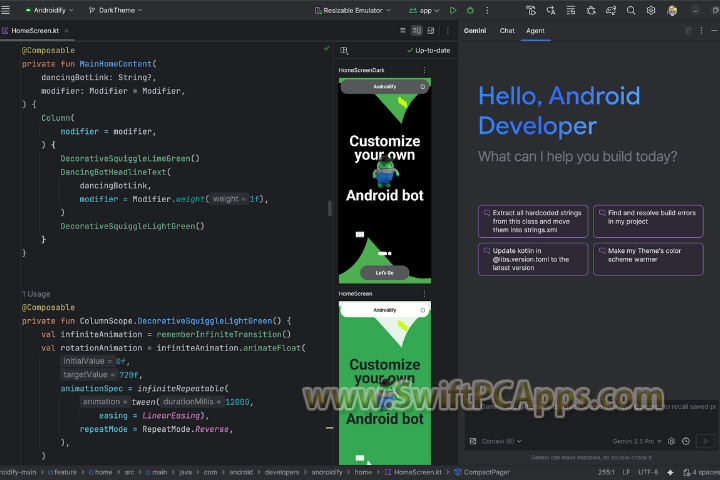Click the '255:1' cursor position in status bar
720x480 pixels.
point(606,472)
